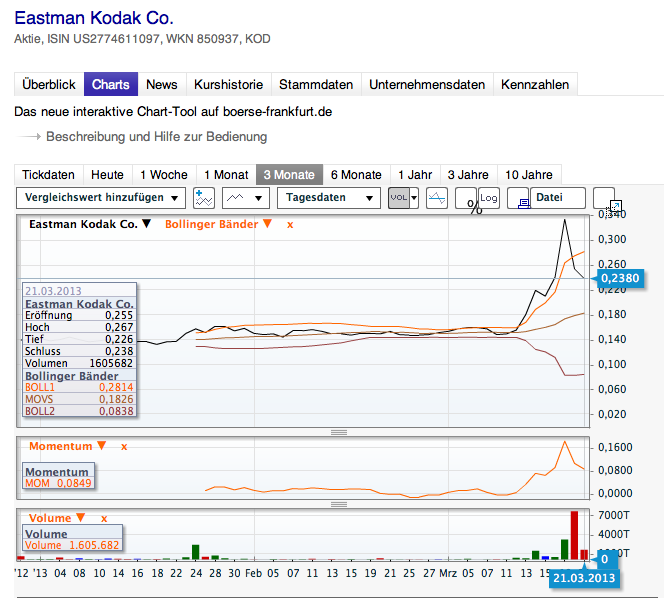Expand the Bollinger Bänder indicator menu
Viewport: 664px width, 598px height.
[x=267, y=224]
